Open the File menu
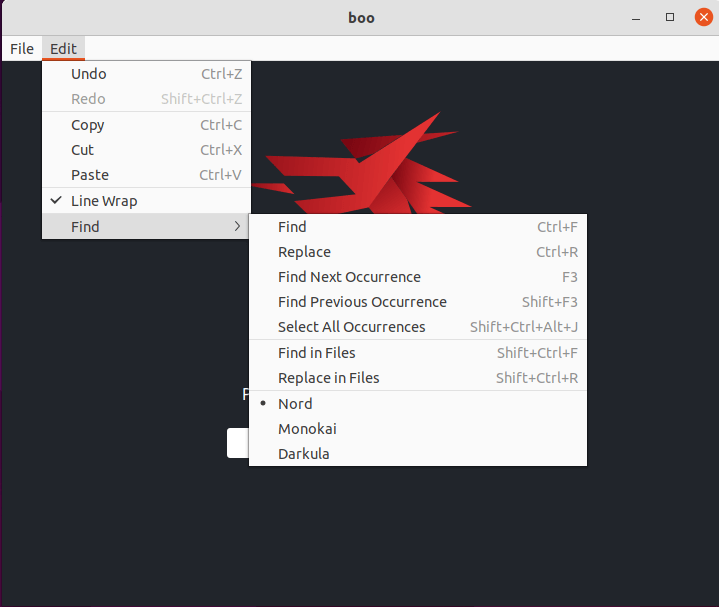719x607 pixels. tap(22, 49)
